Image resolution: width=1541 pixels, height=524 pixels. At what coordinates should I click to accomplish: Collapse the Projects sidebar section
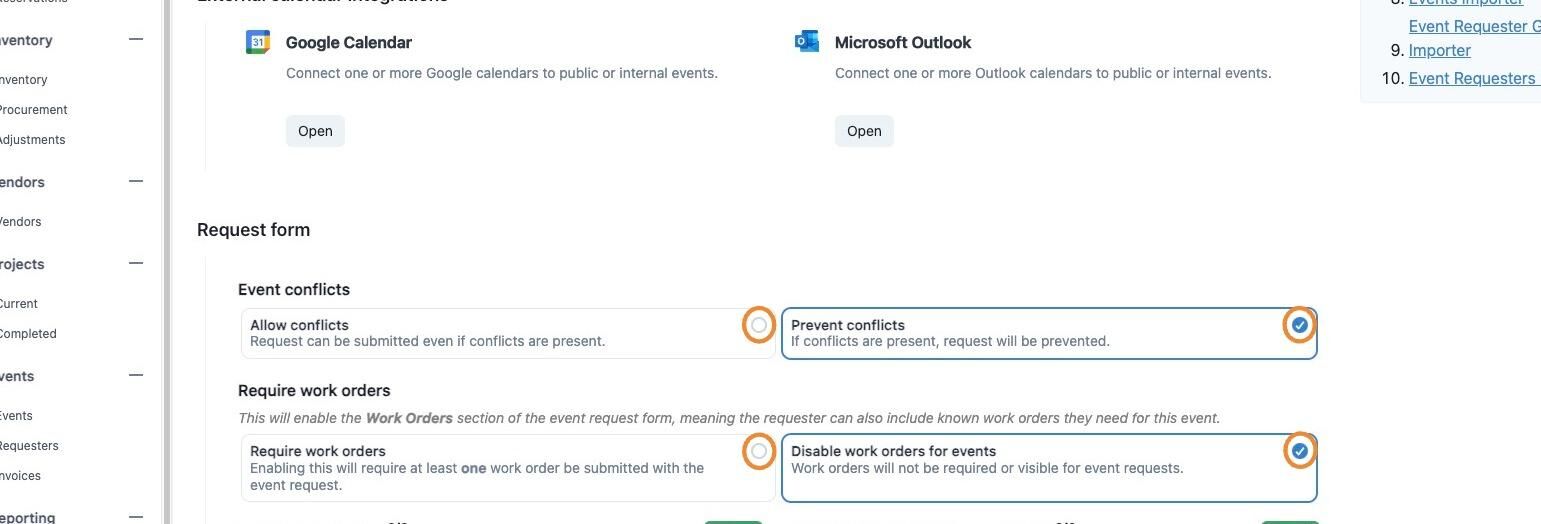(136, 263)
